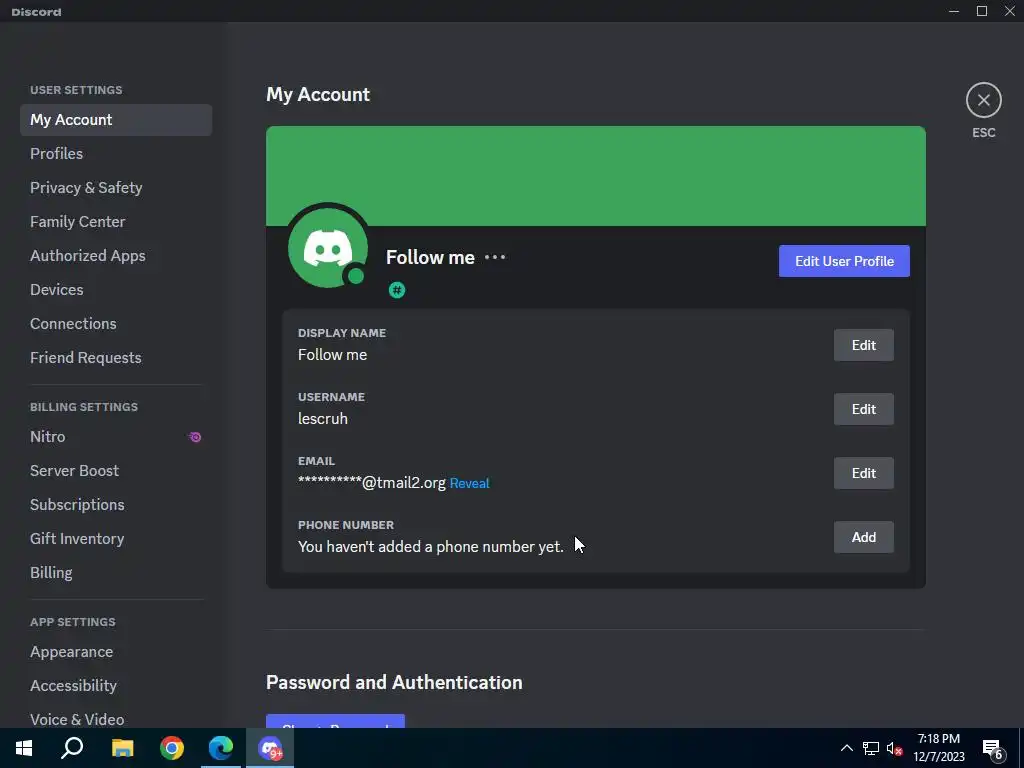
Task: Click the green hashtag badge under the name
Action: click(x=396, y=290)
